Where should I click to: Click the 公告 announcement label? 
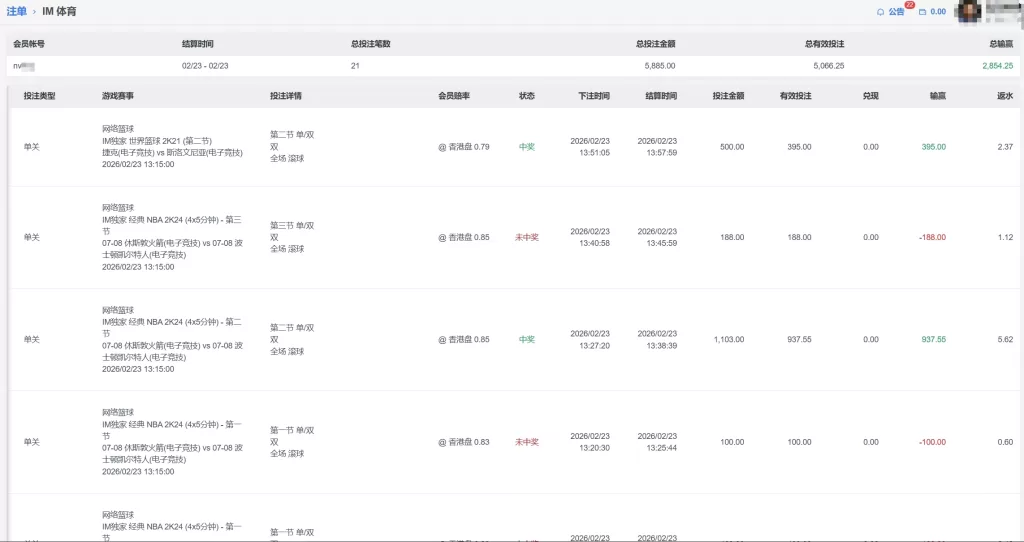tap(896, 12)
